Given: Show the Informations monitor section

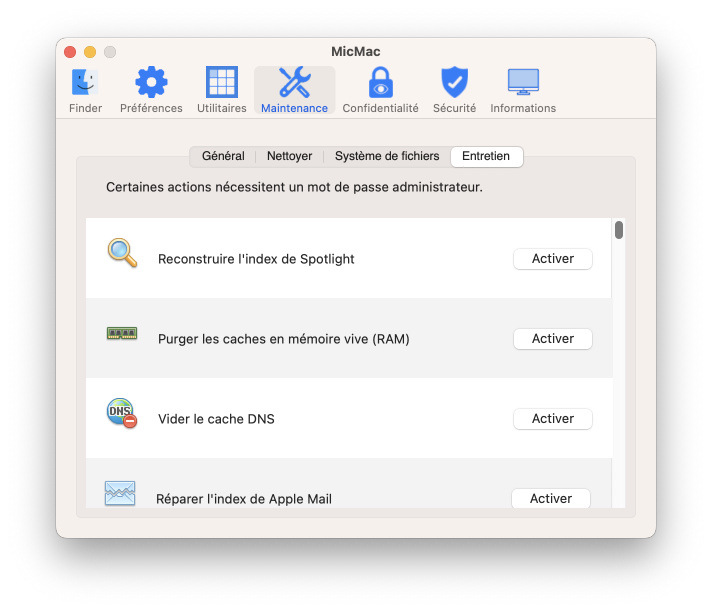Looking at the screenshot, I should coord(523,90).
